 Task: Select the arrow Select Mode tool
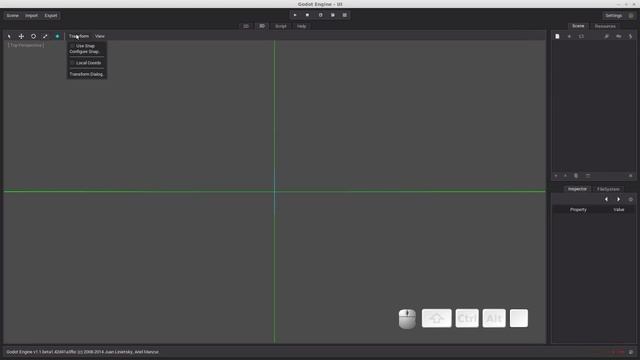[9, 36]
